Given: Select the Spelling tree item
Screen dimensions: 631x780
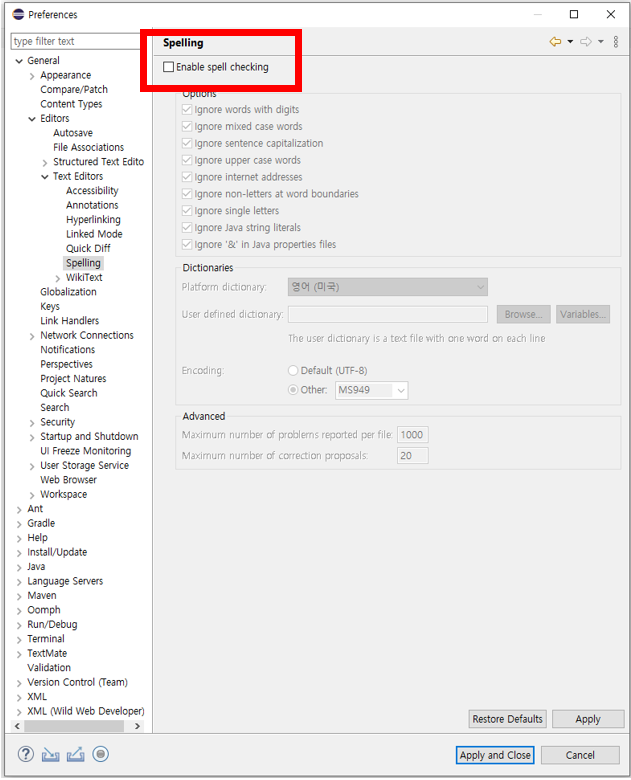Looking at the screenshot, I should (x=83, y=263).
